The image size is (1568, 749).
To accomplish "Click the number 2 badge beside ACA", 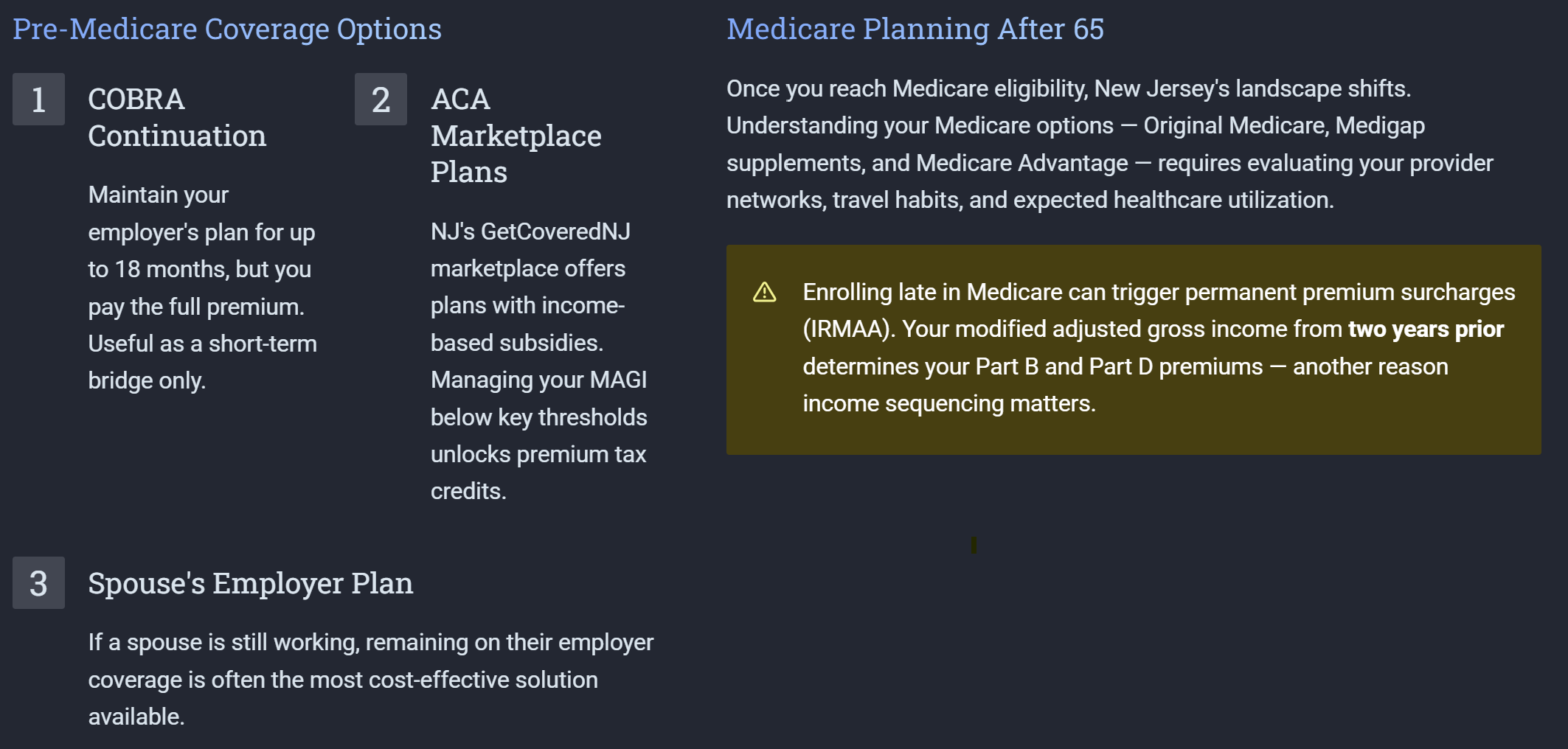I will click(x=381, y=100).
